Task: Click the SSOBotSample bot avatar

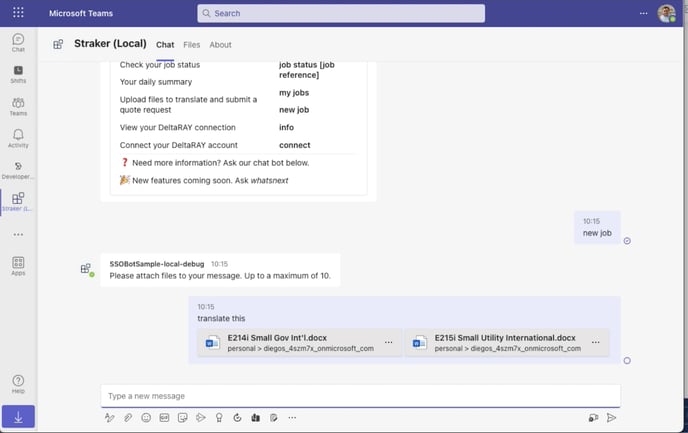Action: click(86, 269)
